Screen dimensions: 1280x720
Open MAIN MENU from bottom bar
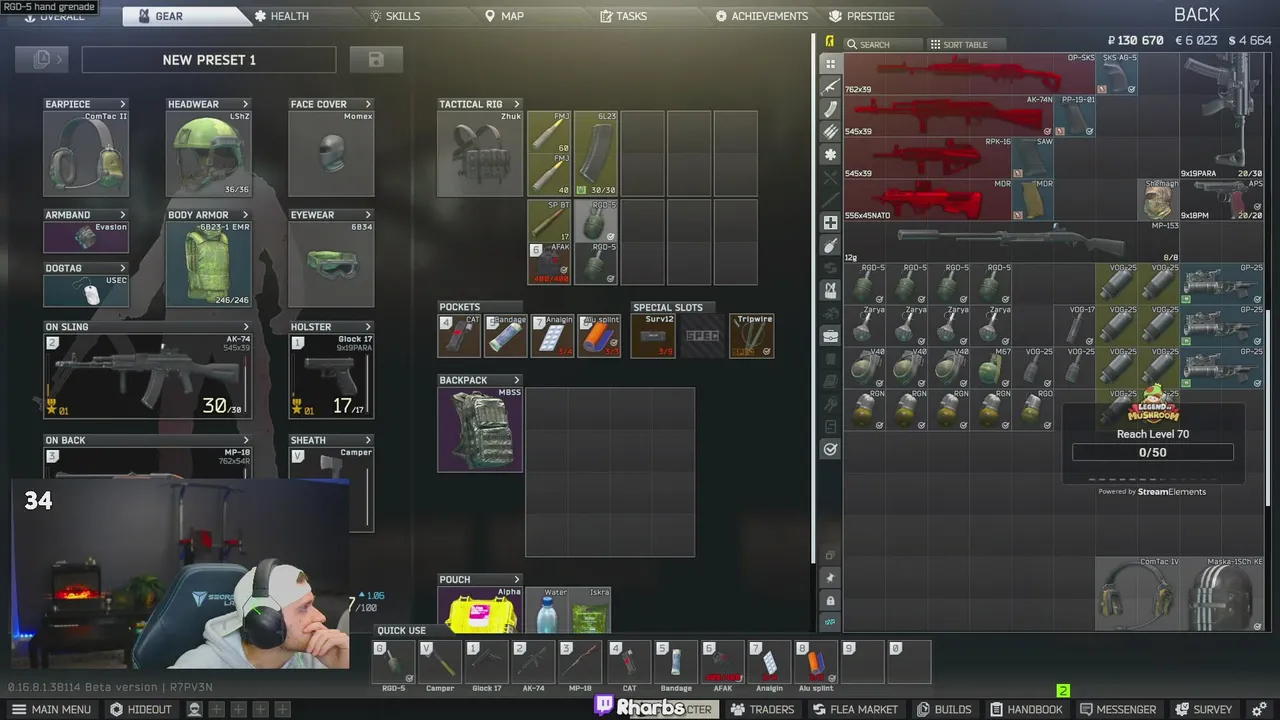(52, 709)
